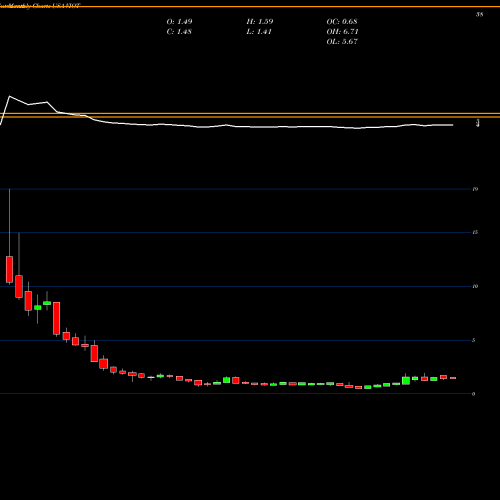Click the 10 price axis label
The width and height of the screenshot is (500, 500).
(475, 286)
